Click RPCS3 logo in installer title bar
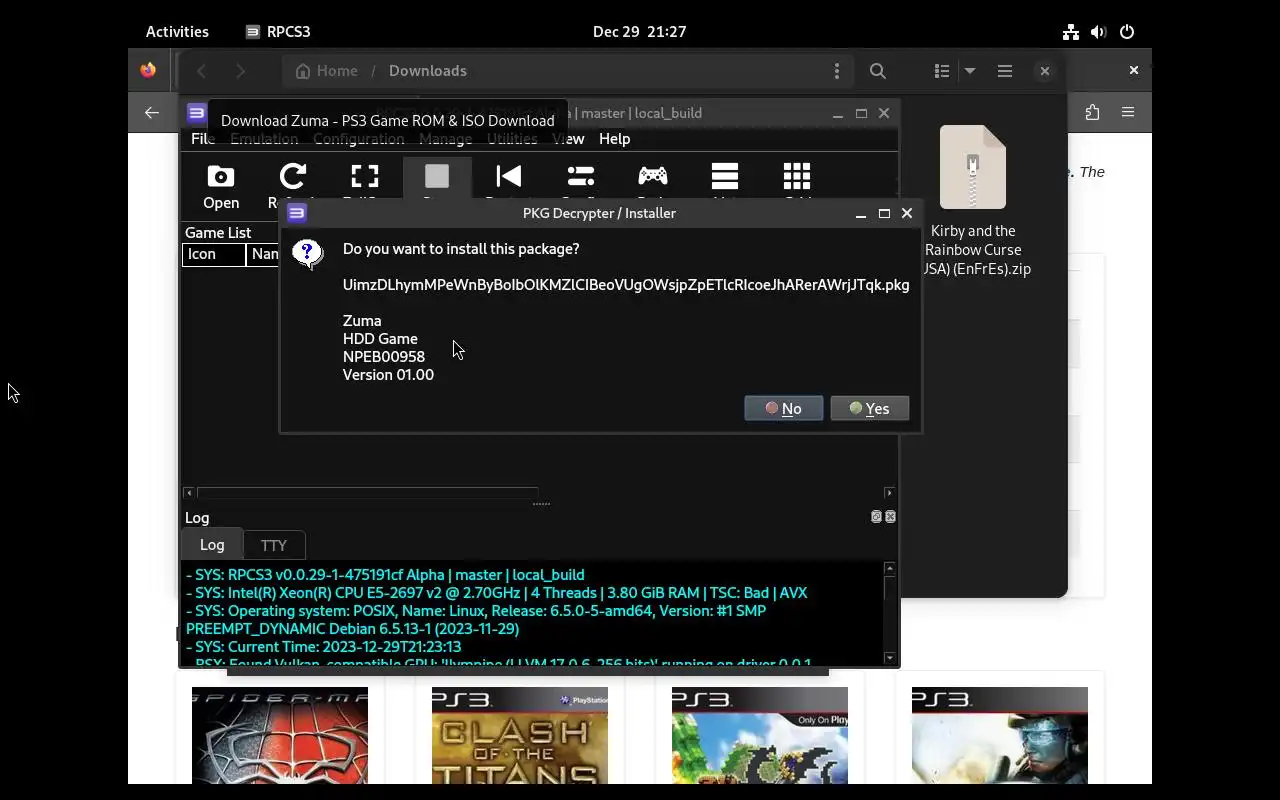Image resolution: width=1280 pixels, height=800 pixels. (x=297, y=213)
